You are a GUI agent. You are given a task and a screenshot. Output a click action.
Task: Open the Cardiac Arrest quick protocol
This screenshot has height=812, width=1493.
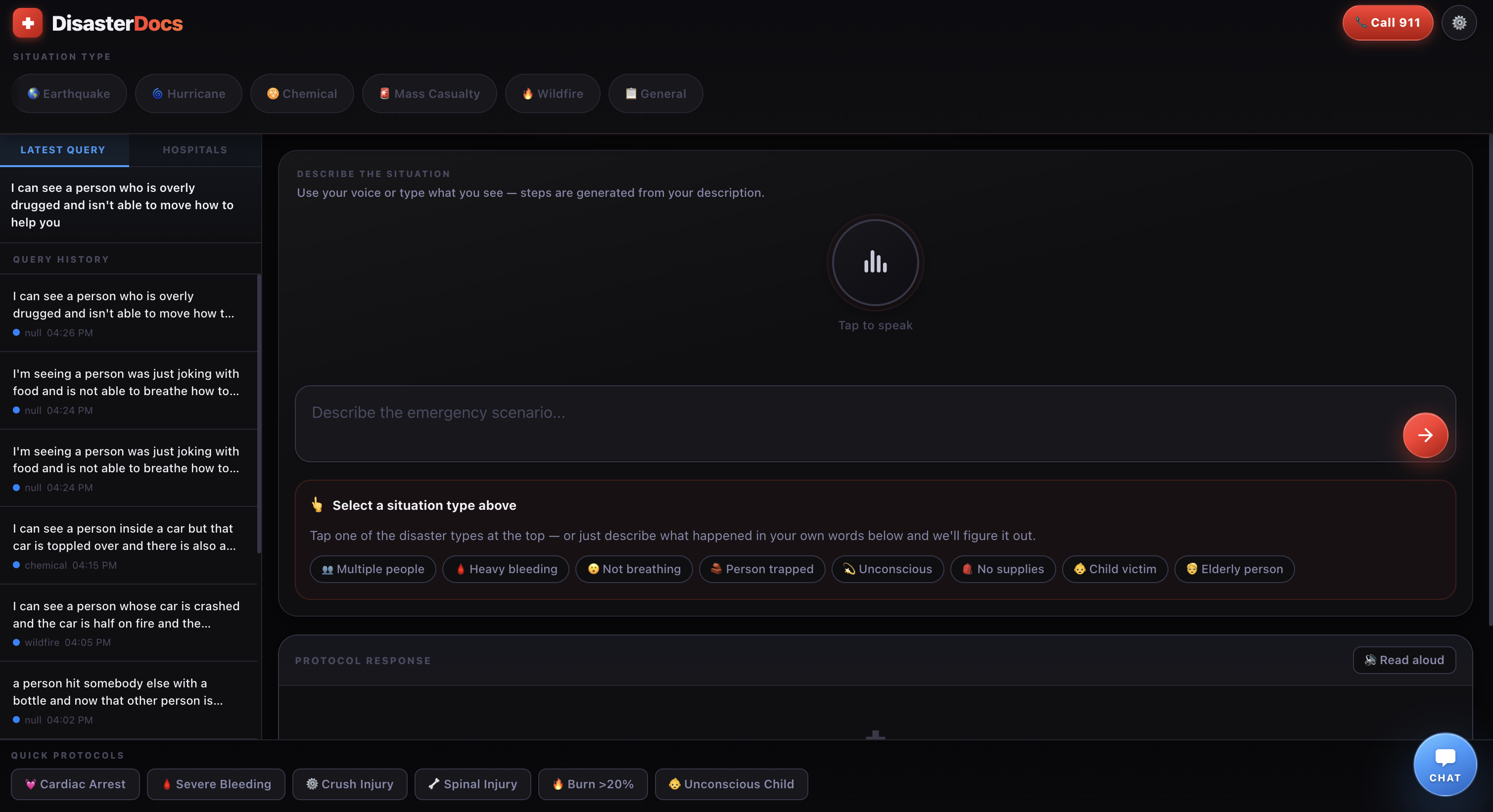75,784
